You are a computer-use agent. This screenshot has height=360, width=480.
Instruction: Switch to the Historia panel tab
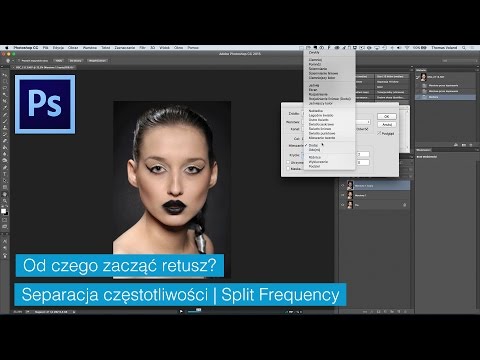coord(421,70)
